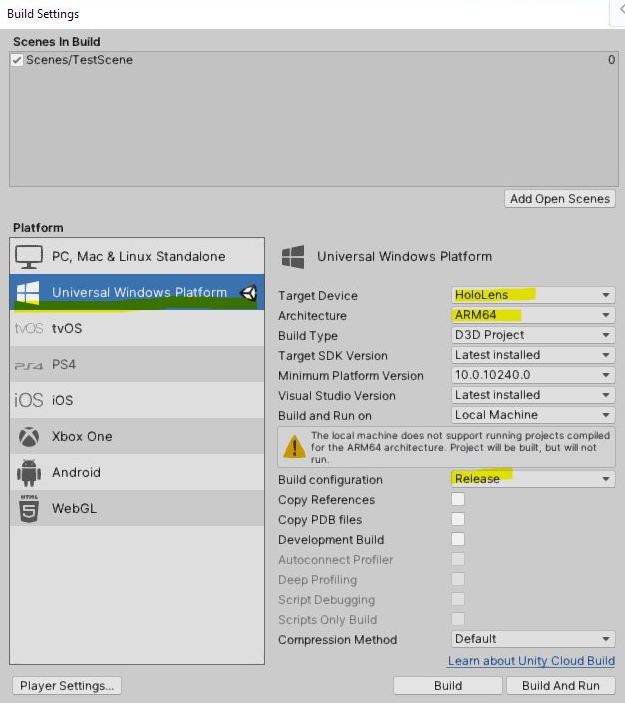The height and width of the screenshot is (703, 625).
Task: Click the Windows logo in Universal Windows Platform row
Action: pos(28,293)
